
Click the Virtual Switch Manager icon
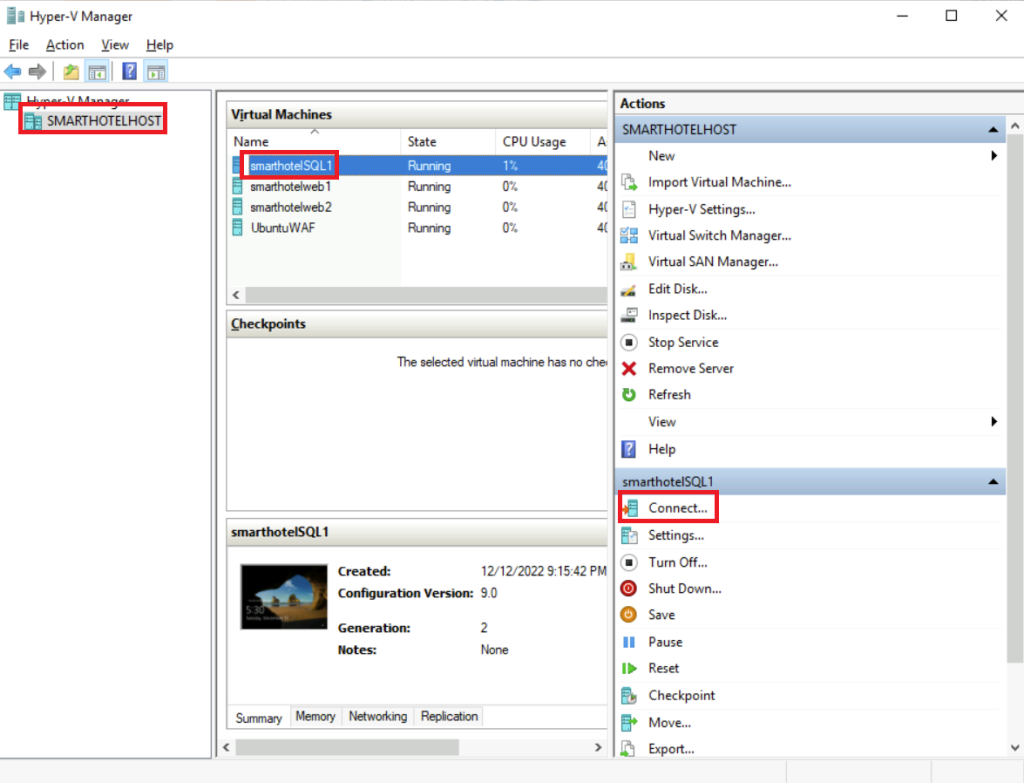click(629, 236)
